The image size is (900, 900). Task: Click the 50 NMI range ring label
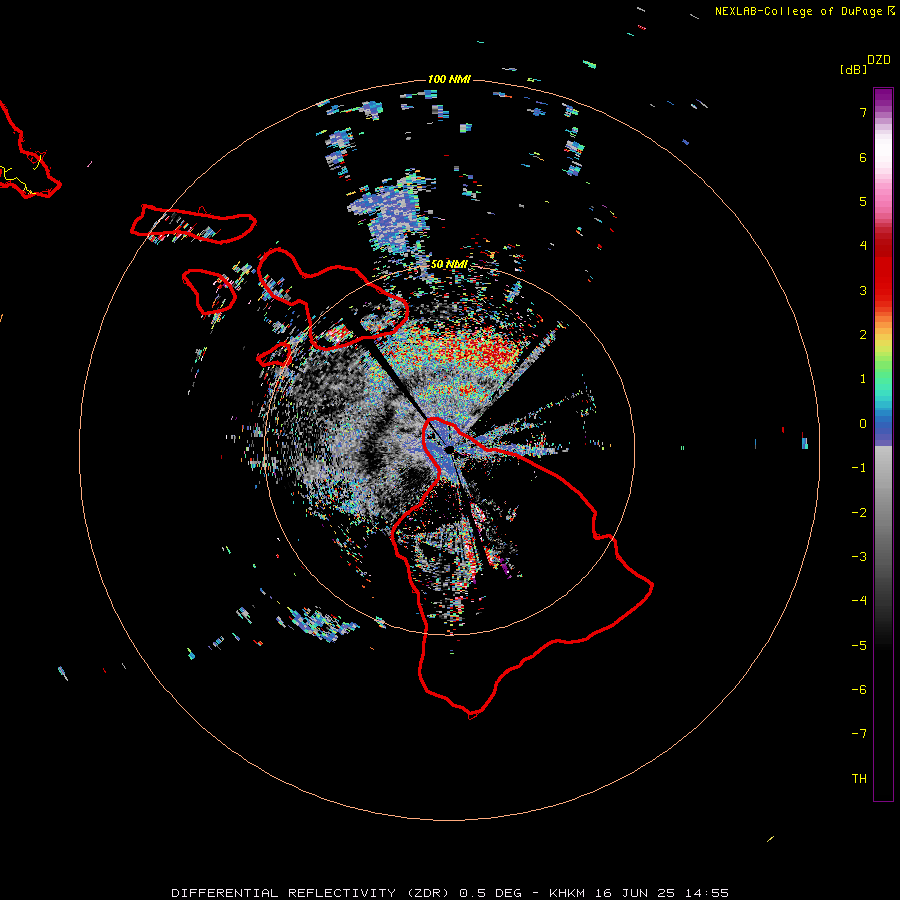[449, 264]
